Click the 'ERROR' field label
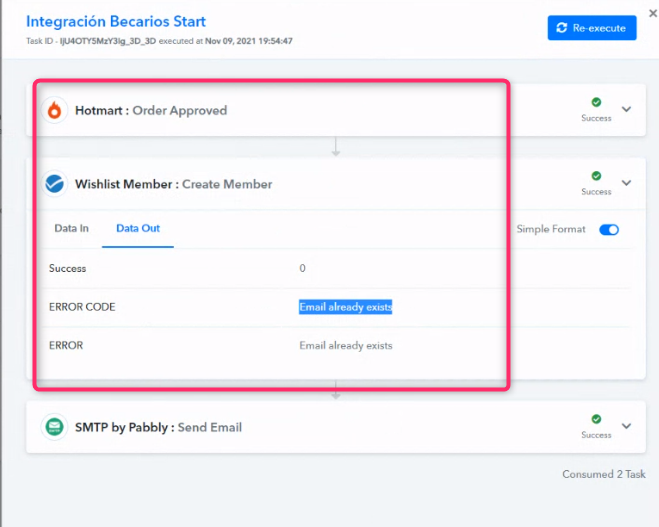This screenshot has height=527, width=659. pos(66,345)
